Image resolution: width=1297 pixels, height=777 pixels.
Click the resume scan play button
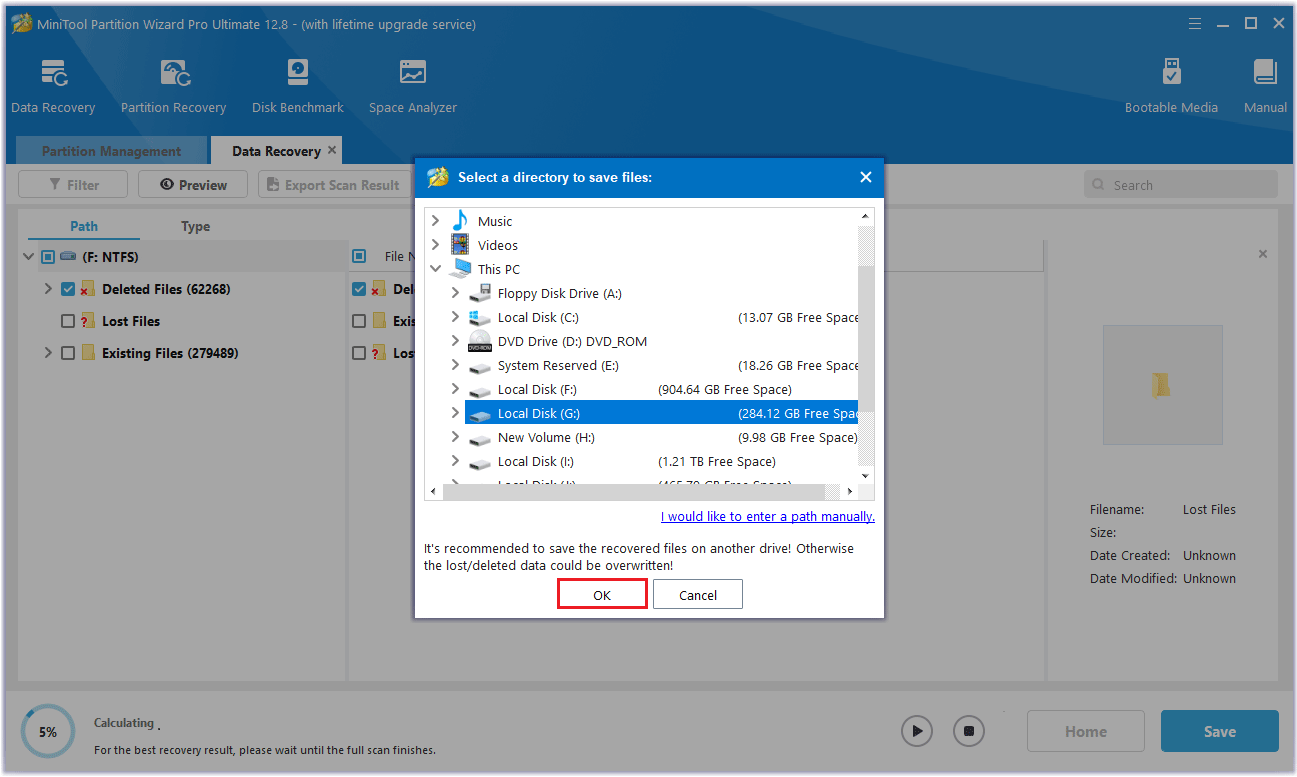tap(917, 731)
